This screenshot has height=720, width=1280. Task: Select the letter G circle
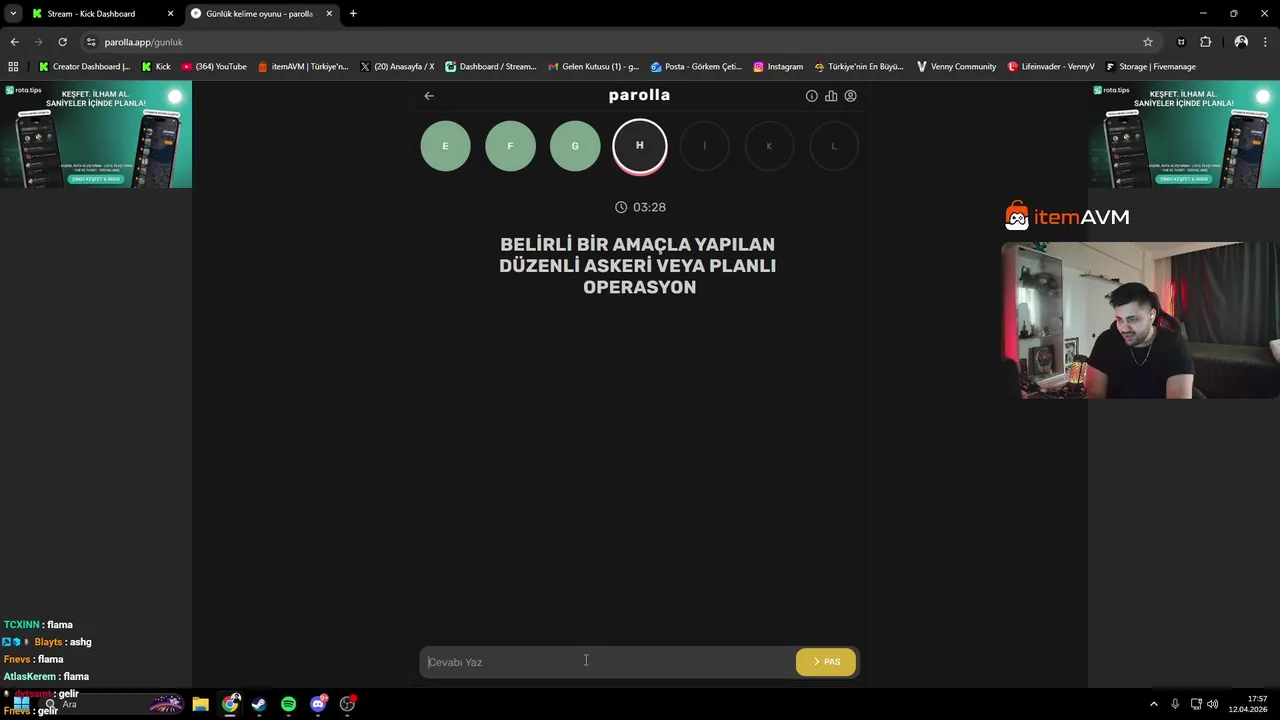click(x=575, y=146)
